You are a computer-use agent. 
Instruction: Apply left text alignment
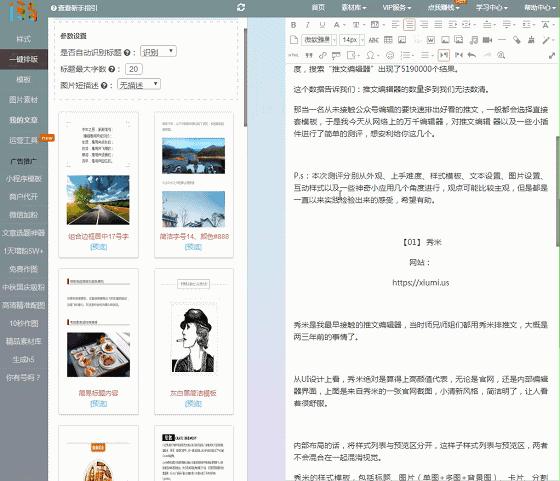pos(395,25)
